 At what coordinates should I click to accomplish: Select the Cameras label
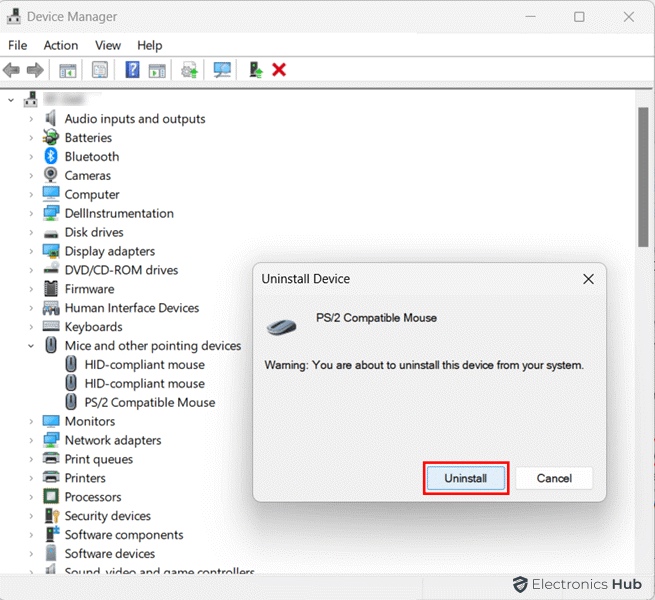tap(87, 175)
